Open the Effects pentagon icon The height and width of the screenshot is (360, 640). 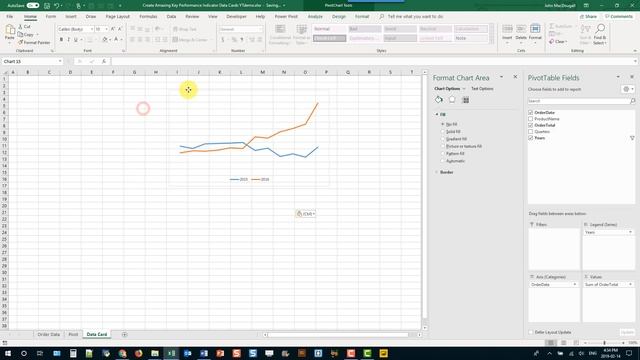tap(452, 100)
